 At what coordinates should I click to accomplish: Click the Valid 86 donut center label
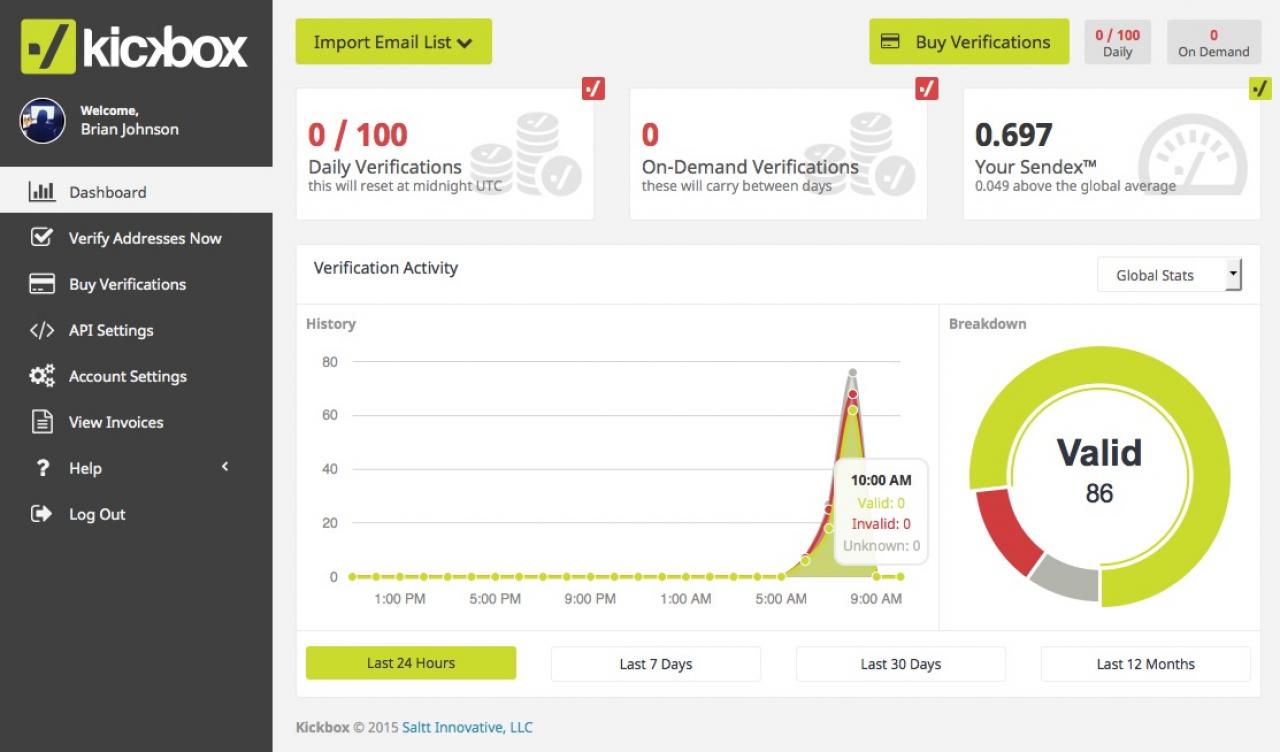[x=1099, y=469]
